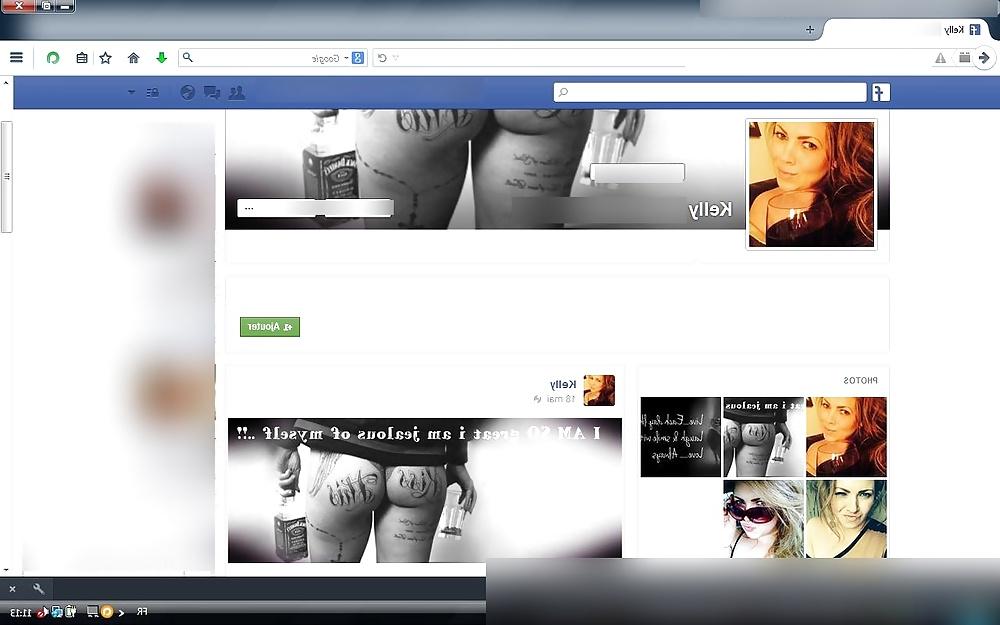Open the posted 'jealous of myself' image

[x=425, y=490]
